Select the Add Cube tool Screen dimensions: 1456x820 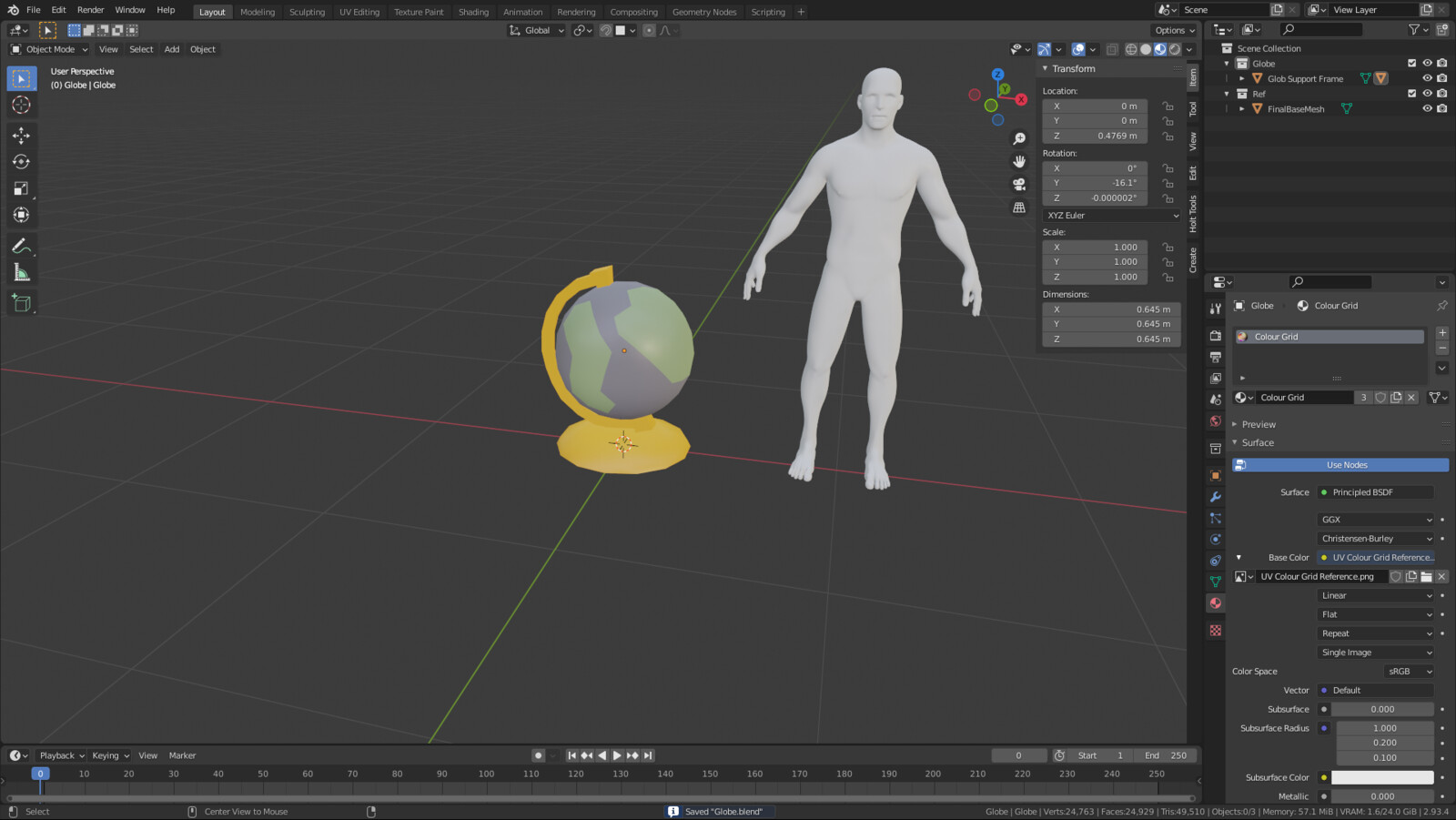[21, 303]
